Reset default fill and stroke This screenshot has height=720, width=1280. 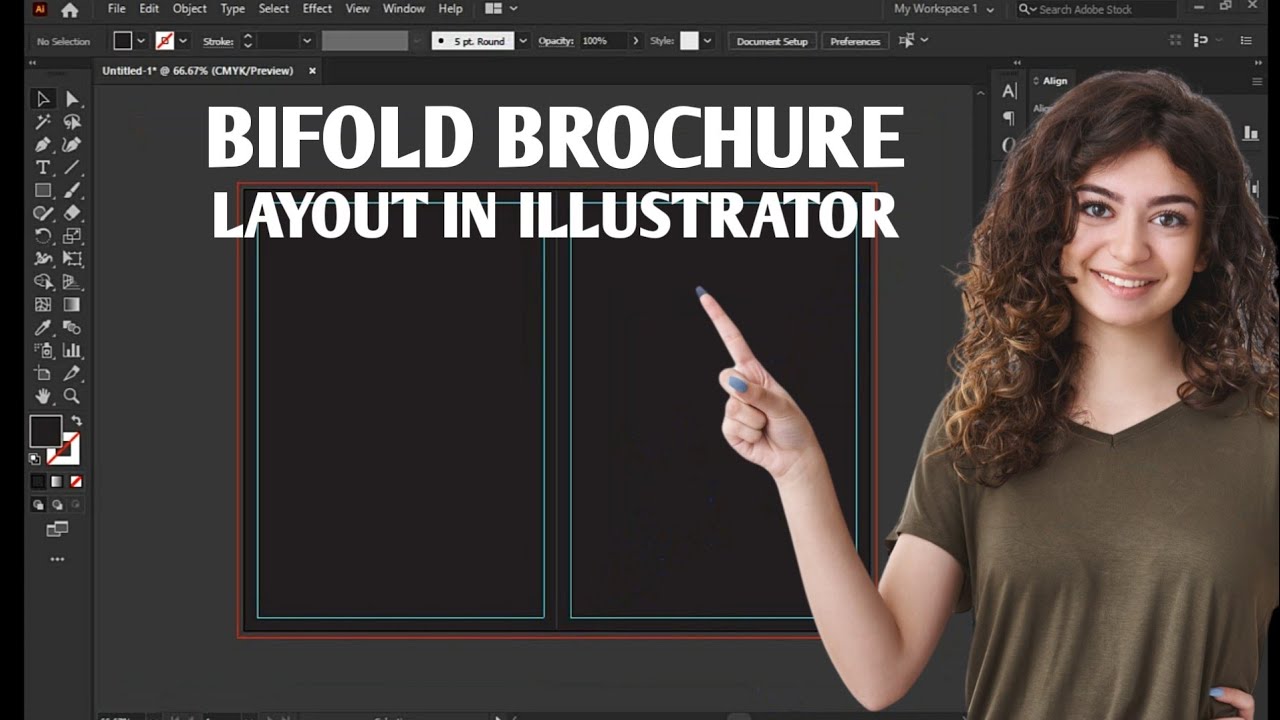[x=35, y=459]
